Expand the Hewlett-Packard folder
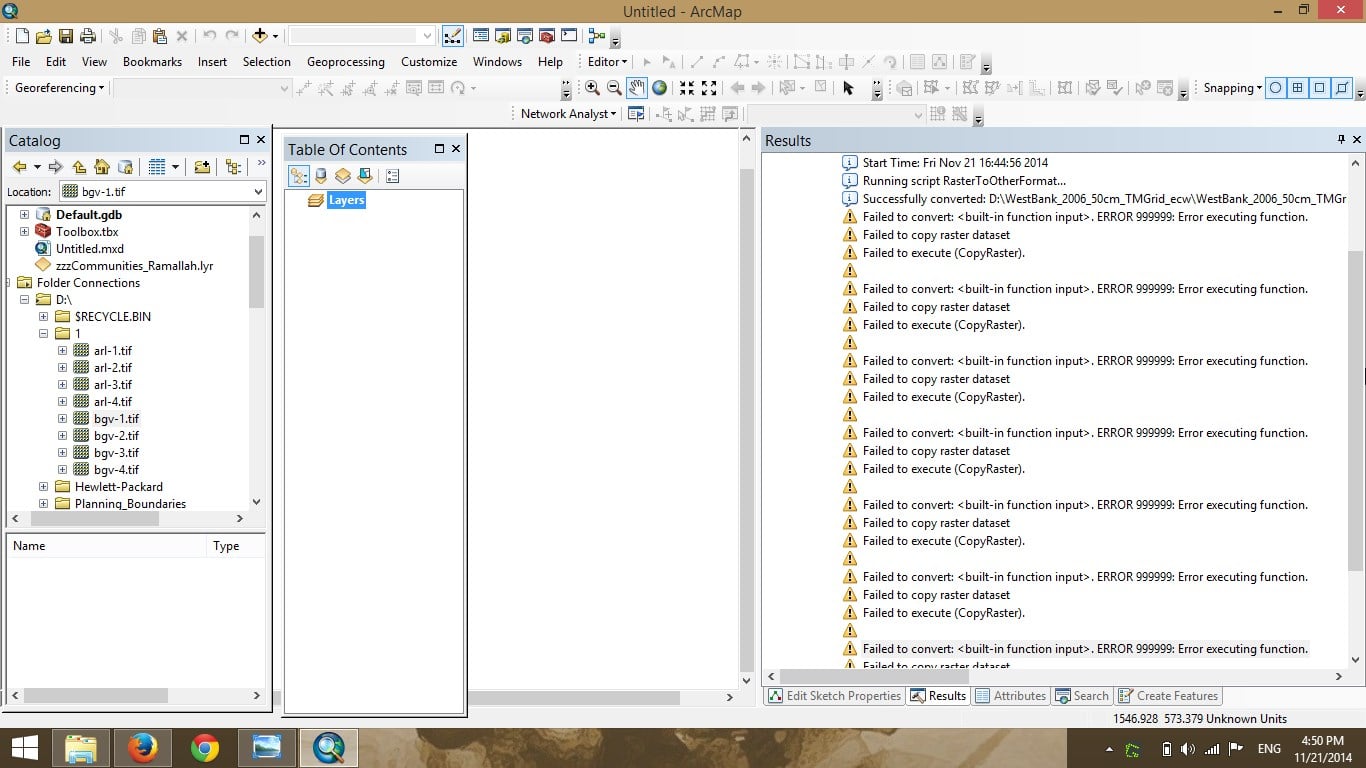Image resolution: width=1366 pixels, height=768 pixels. click(44, 487)
